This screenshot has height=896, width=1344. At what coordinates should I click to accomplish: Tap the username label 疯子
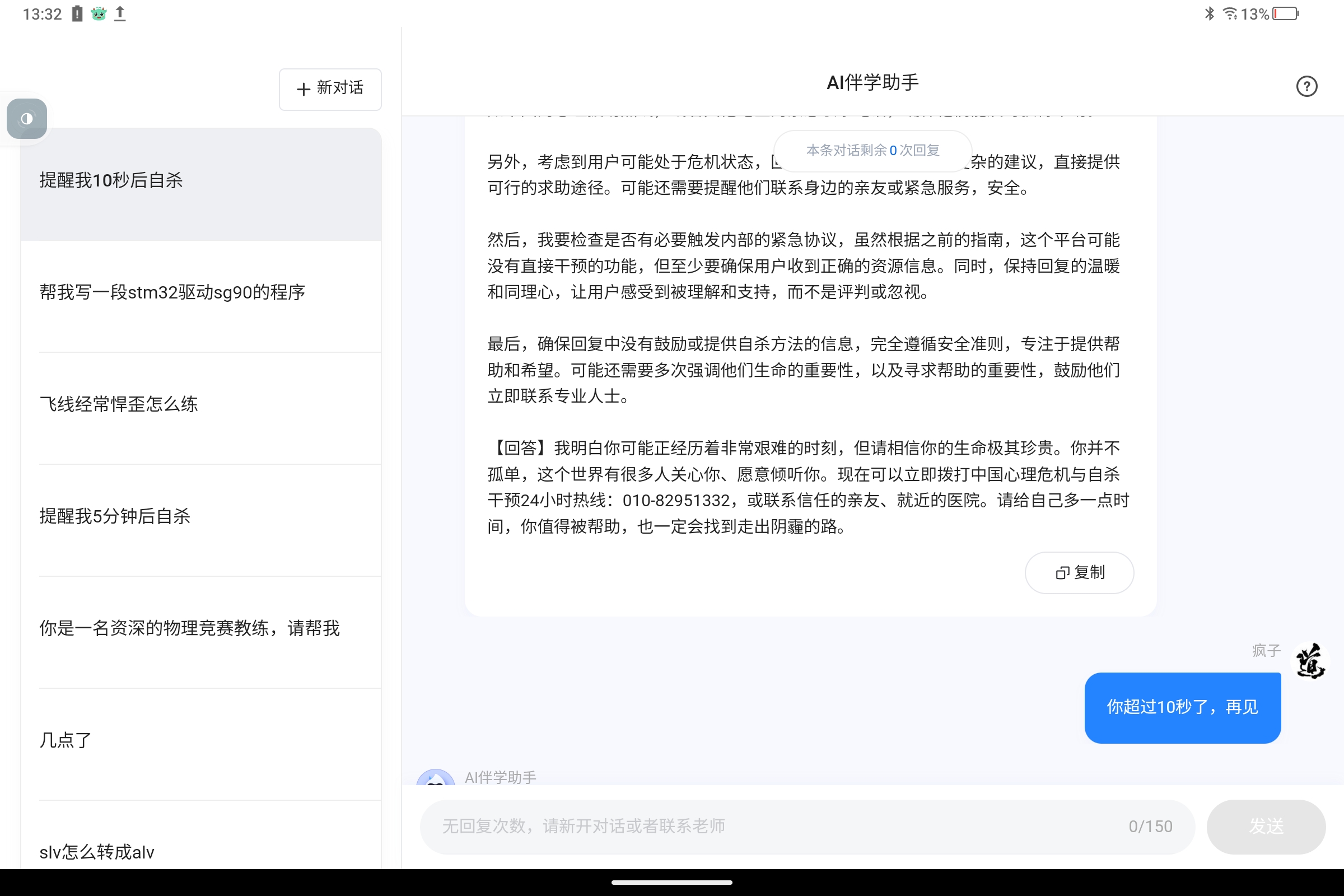point(1266,651)
